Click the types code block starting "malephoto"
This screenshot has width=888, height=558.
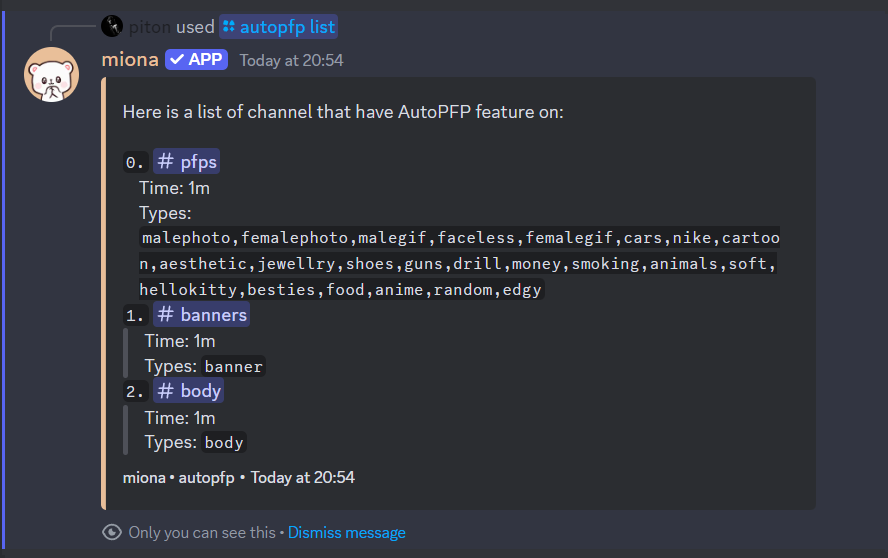[x=459, y=263]
